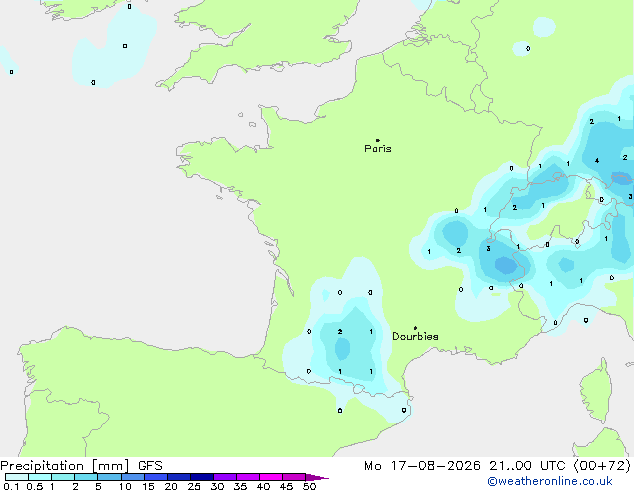Screen dimensions: 634x490
Task: Click the Dourbies location label
Action: click(x=415, y=336)
